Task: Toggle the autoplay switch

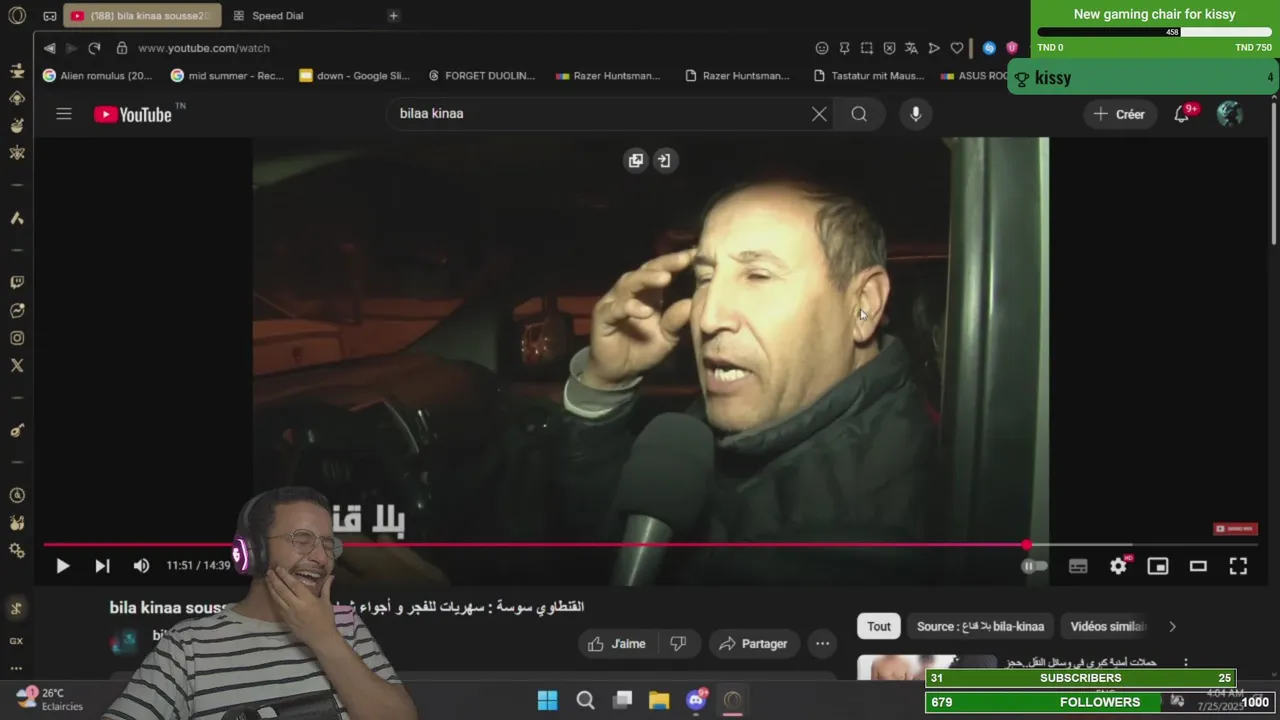Action: [x=1034, y=566]
